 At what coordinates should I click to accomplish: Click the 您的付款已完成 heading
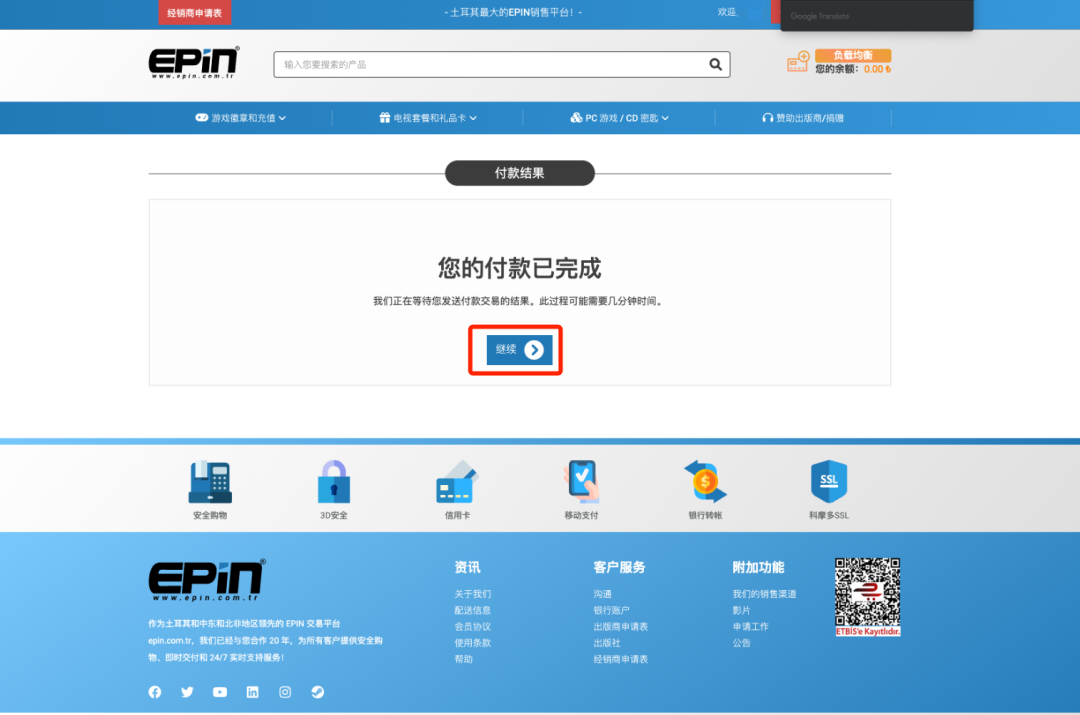[519, 268]
